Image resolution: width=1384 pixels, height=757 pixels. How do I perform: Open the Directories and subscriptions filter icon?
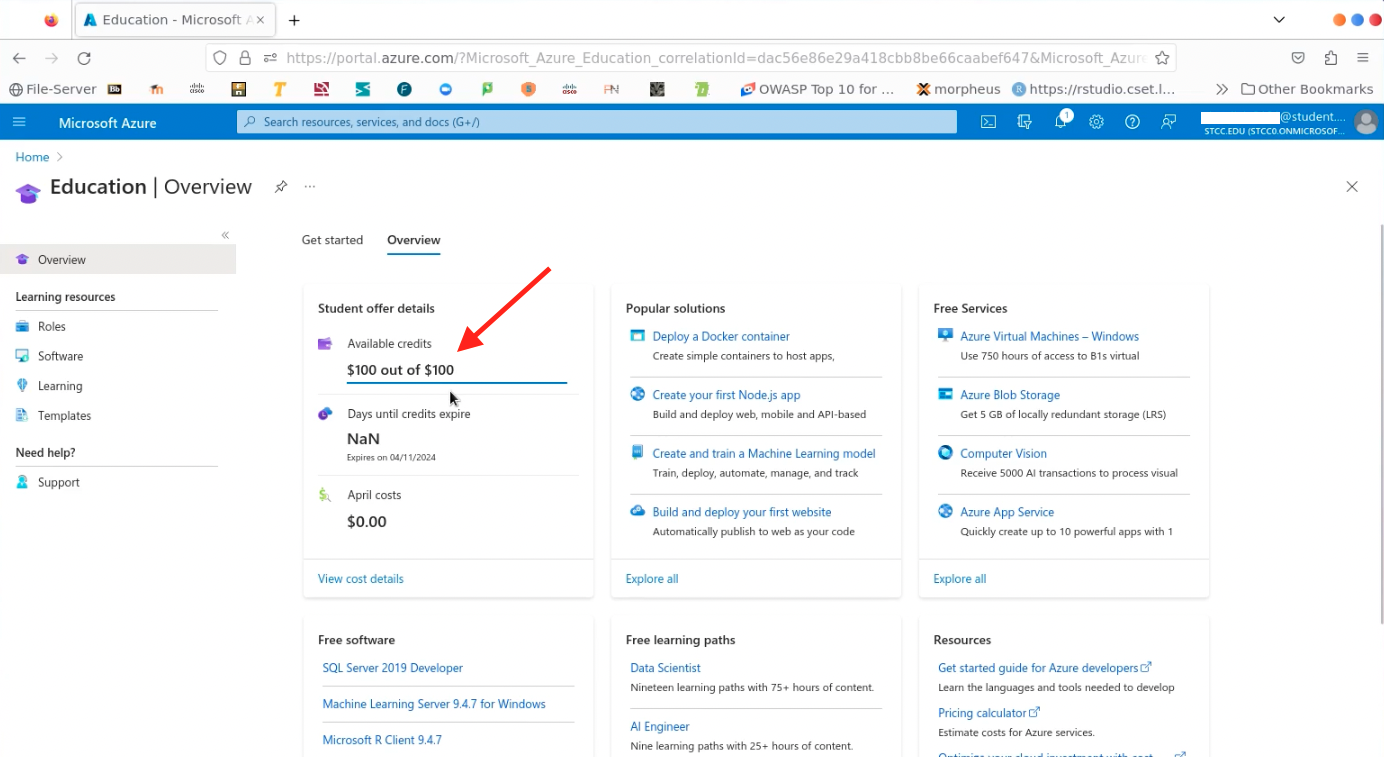1024,122
